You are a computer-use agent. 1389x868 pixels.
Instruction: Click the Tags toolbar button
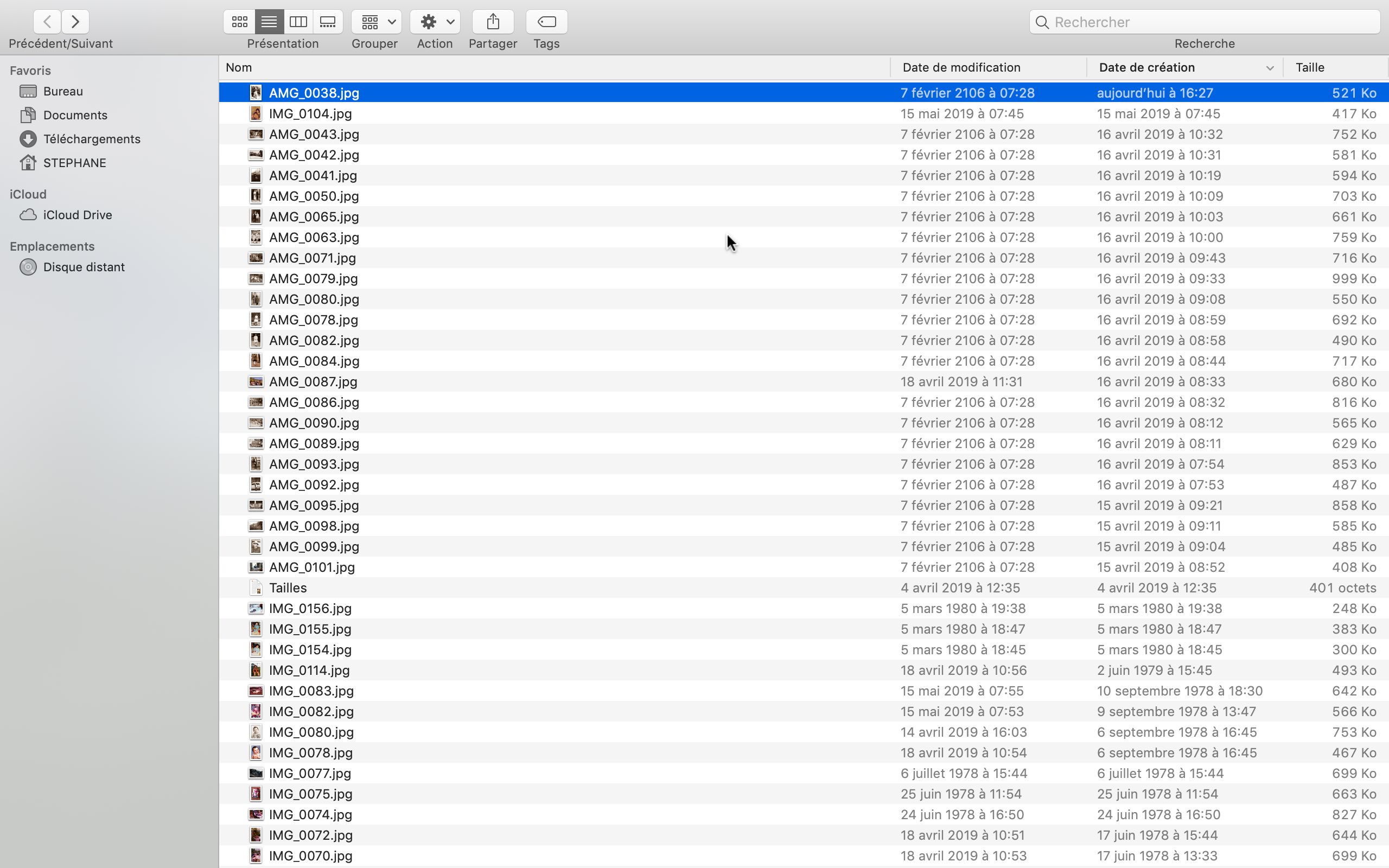coord(546,22)
